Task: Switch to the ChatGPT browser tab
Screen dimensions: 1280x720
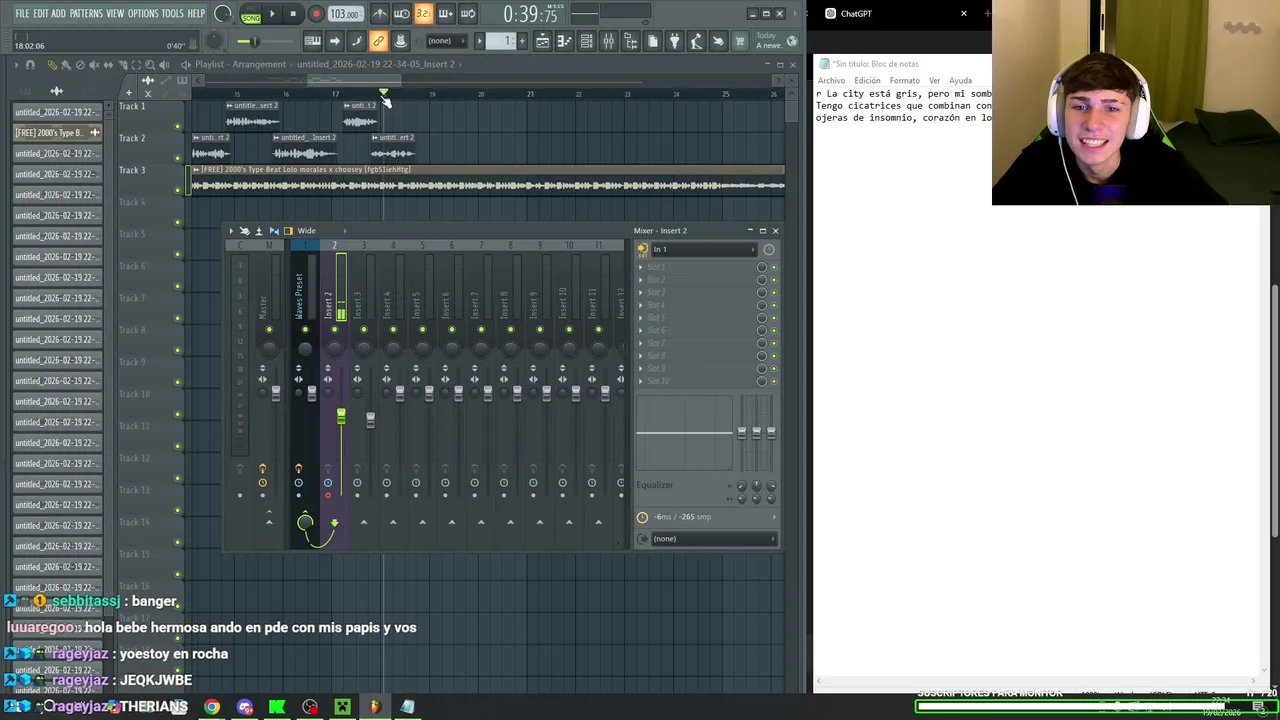Action: tap(856, 14)
